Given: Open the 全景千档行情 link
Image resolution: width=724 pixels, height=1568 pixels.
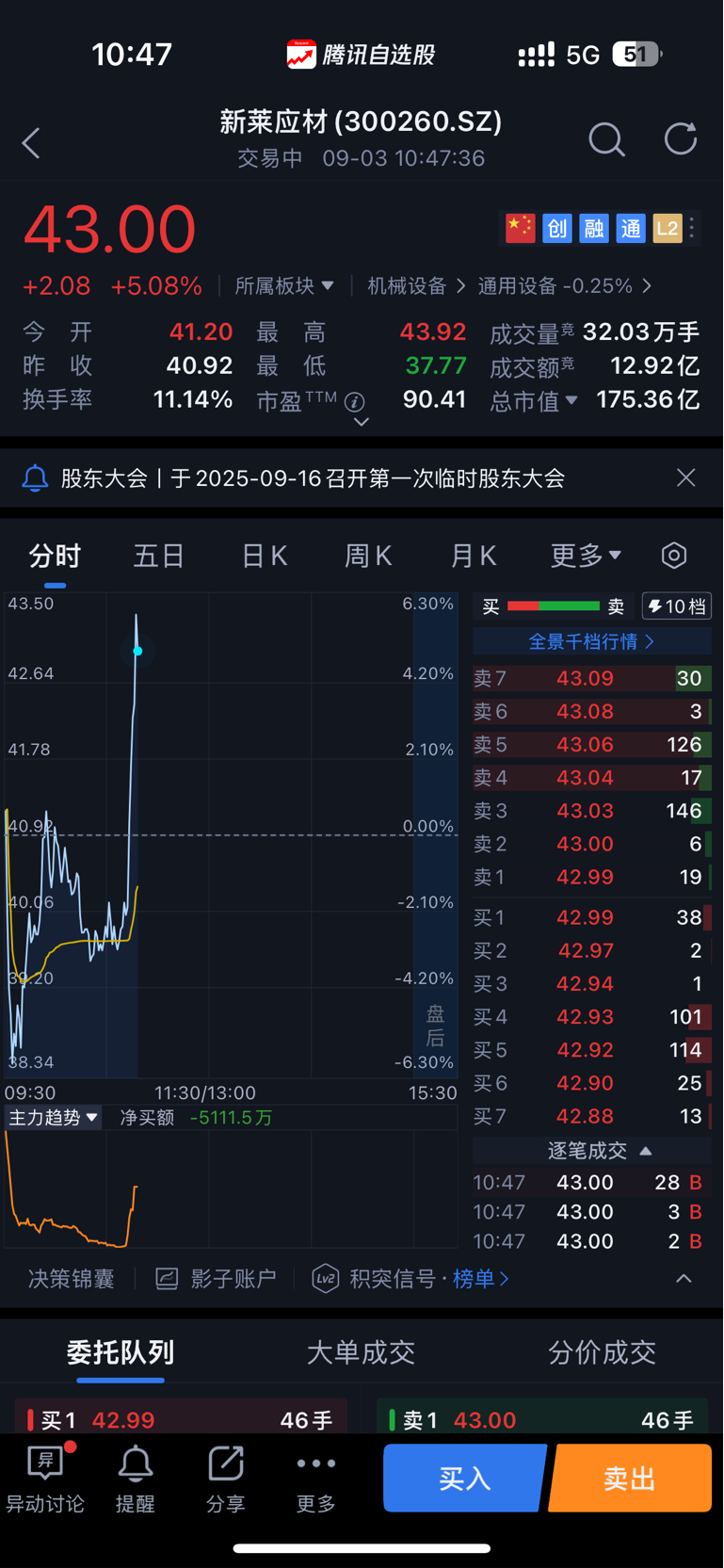Looking at the screenshot, I should tap(591, 641).
